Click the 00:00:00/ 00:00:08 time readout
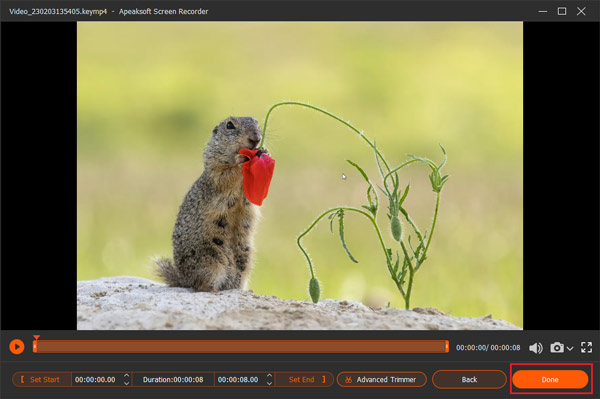This screenshot has height=399, width=600. point(488,348)
